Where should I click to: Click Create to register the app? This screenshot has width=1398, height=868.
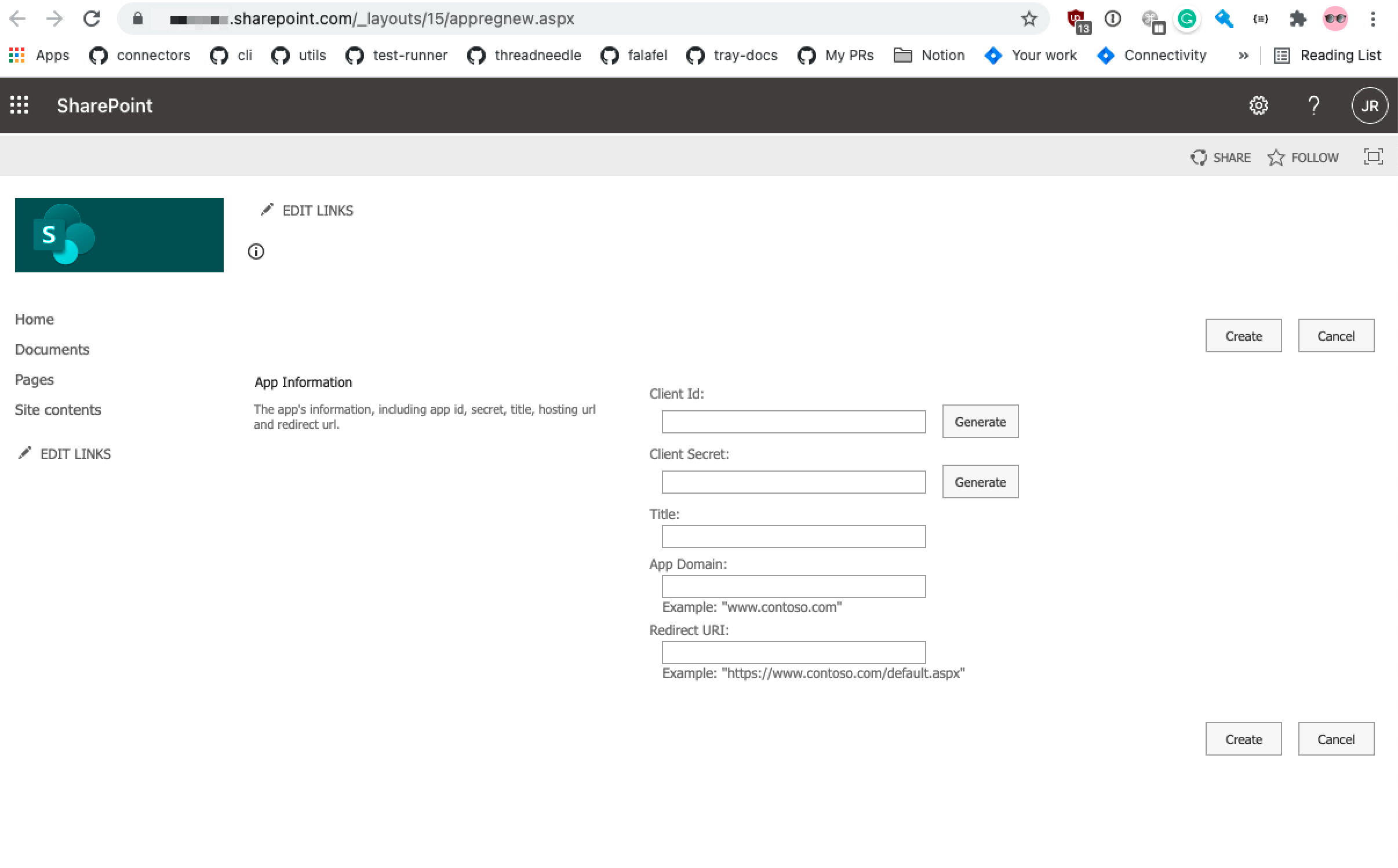tap(1243, 335)
